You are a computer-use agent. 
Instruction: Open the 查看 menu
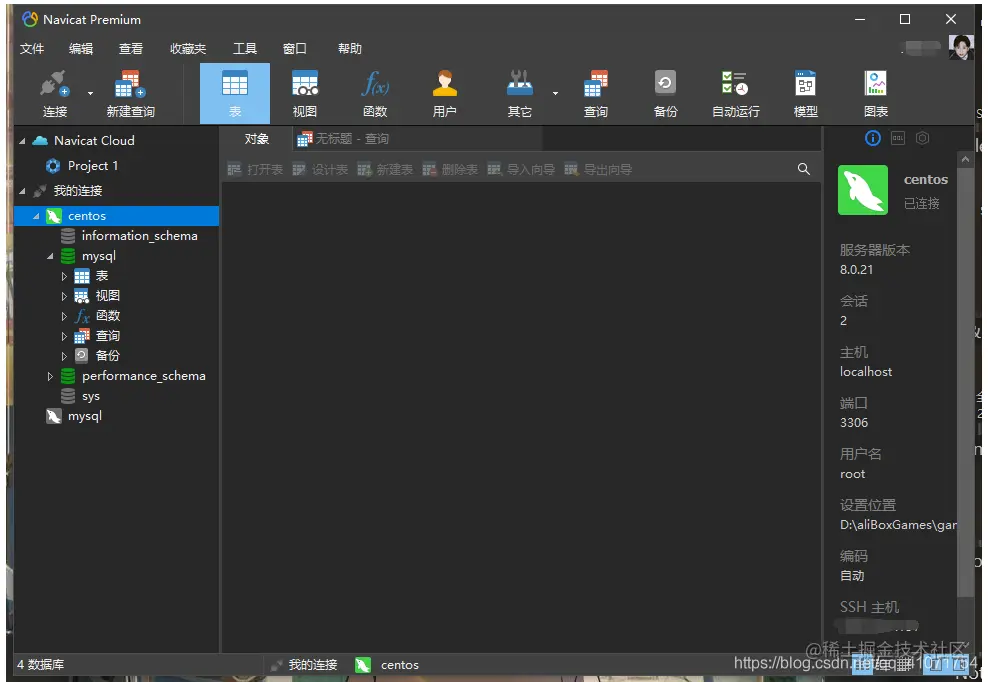130,49
